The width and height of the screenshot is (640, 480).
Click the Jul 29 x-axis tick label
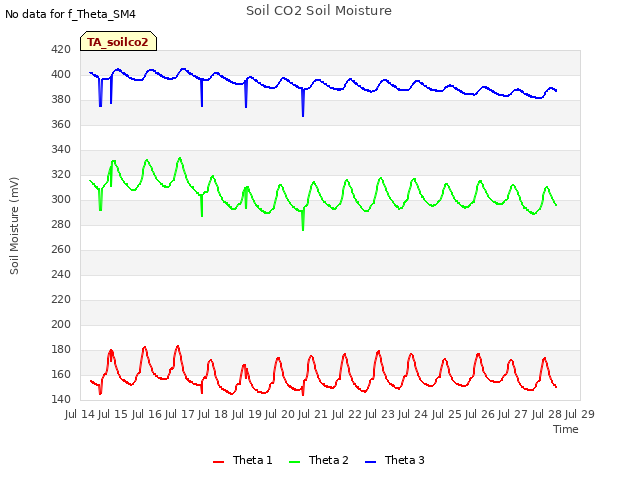(581, 414)
